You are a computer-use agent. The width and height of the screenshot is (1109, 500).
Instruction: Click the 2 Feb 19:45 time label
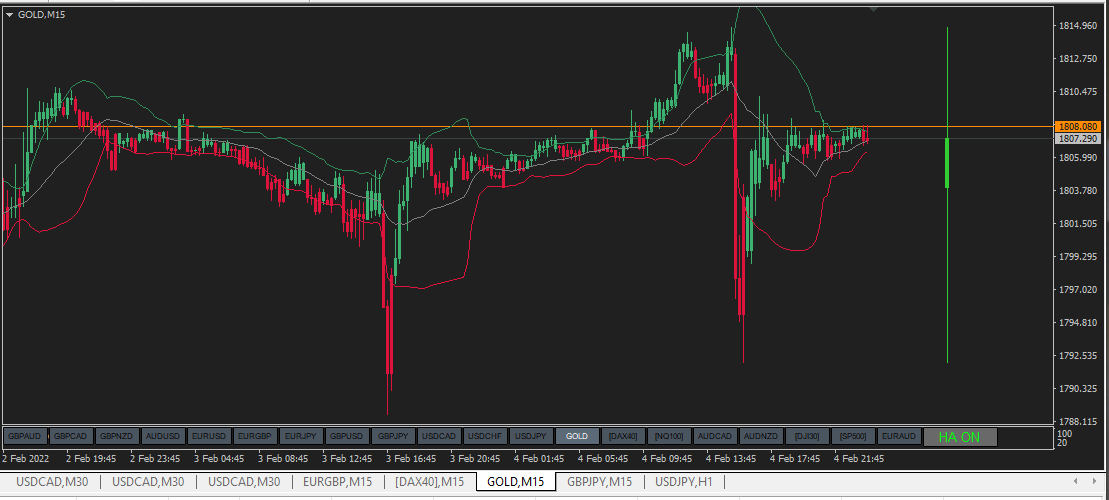(x=91, y=458)
